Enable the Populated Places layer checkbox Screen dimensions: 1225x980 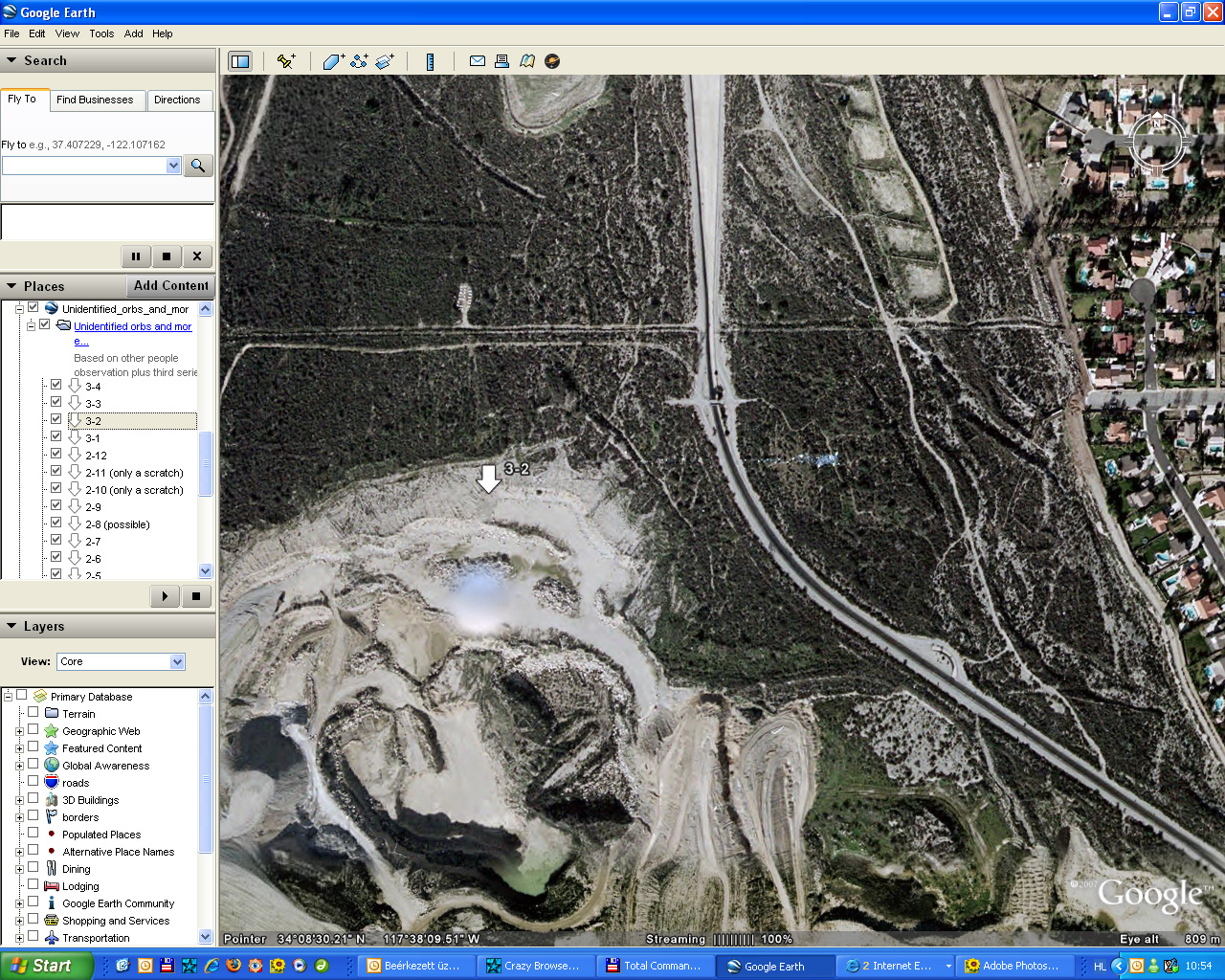click(33, 833)
